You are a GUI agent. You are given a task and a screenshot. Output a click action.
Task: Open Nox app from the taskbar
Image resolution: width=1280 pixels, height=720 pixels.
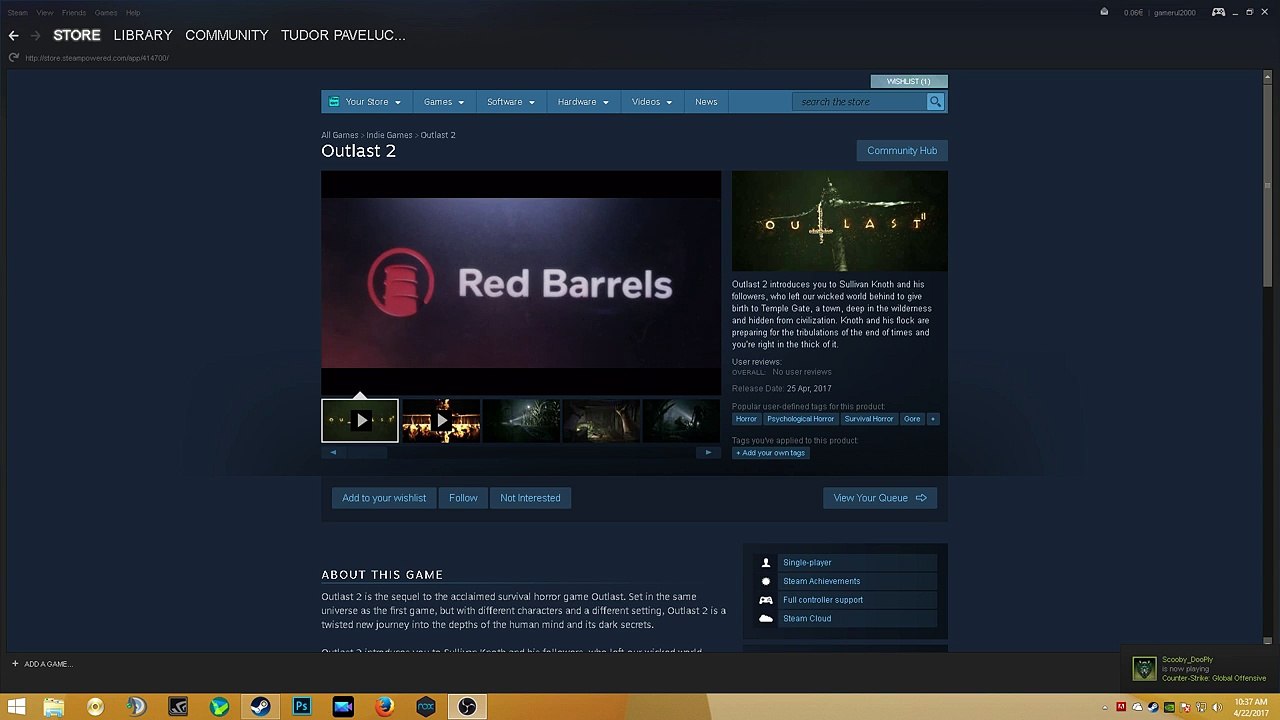tap(425, 707)
